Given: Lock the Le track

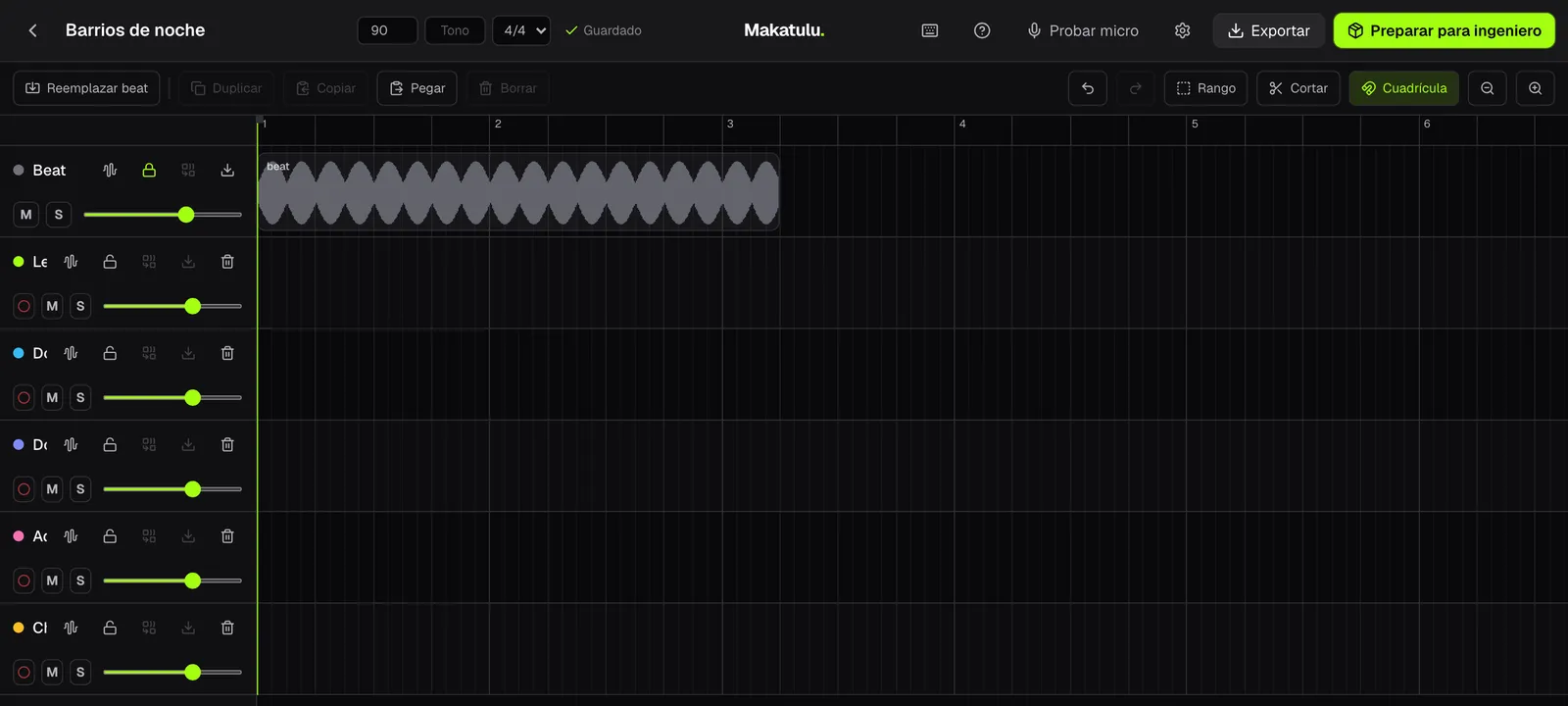Looking at the screenshot, I should [110, 262].
